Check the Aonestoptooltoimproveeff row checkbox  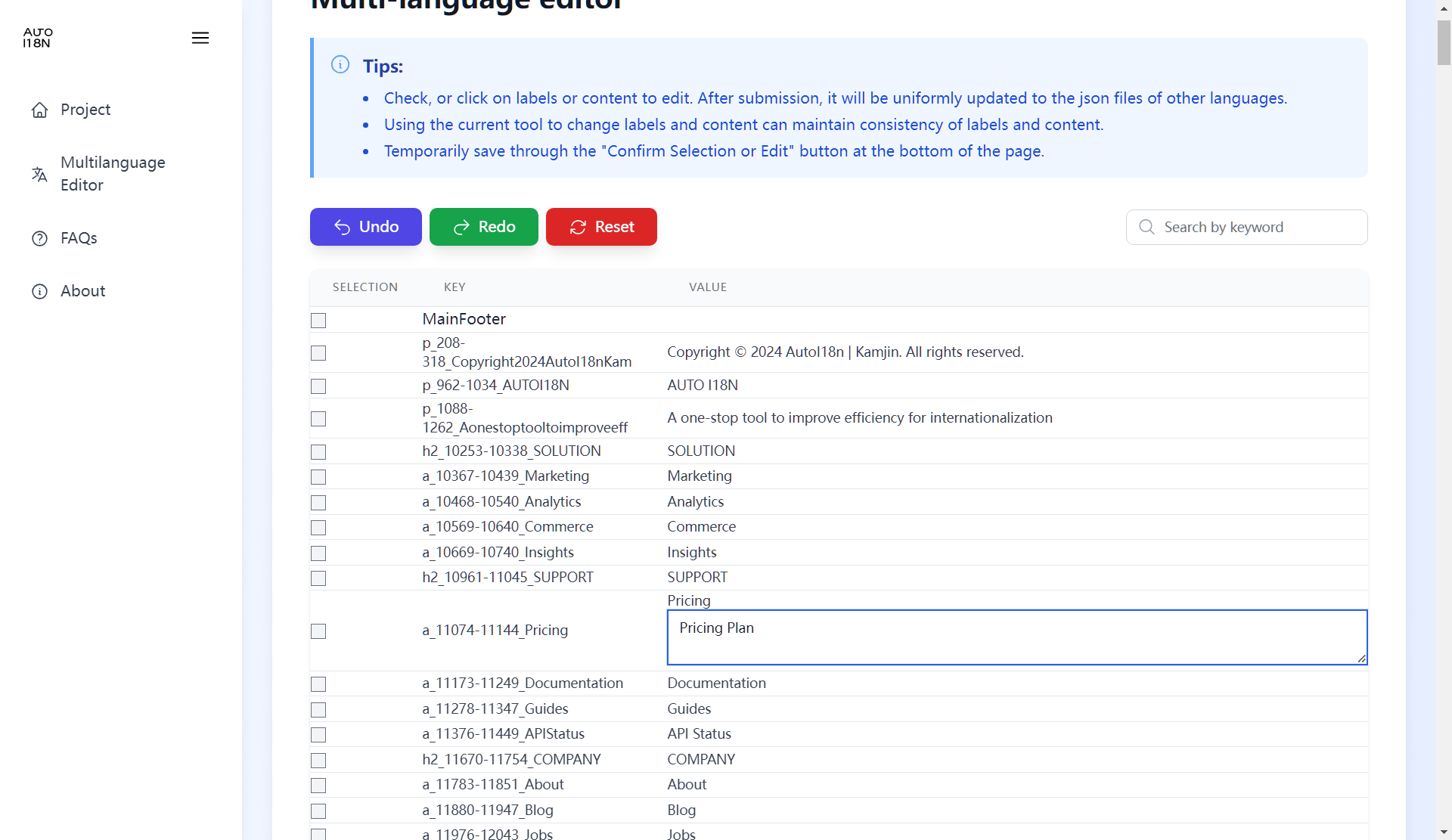coord(318,419)
